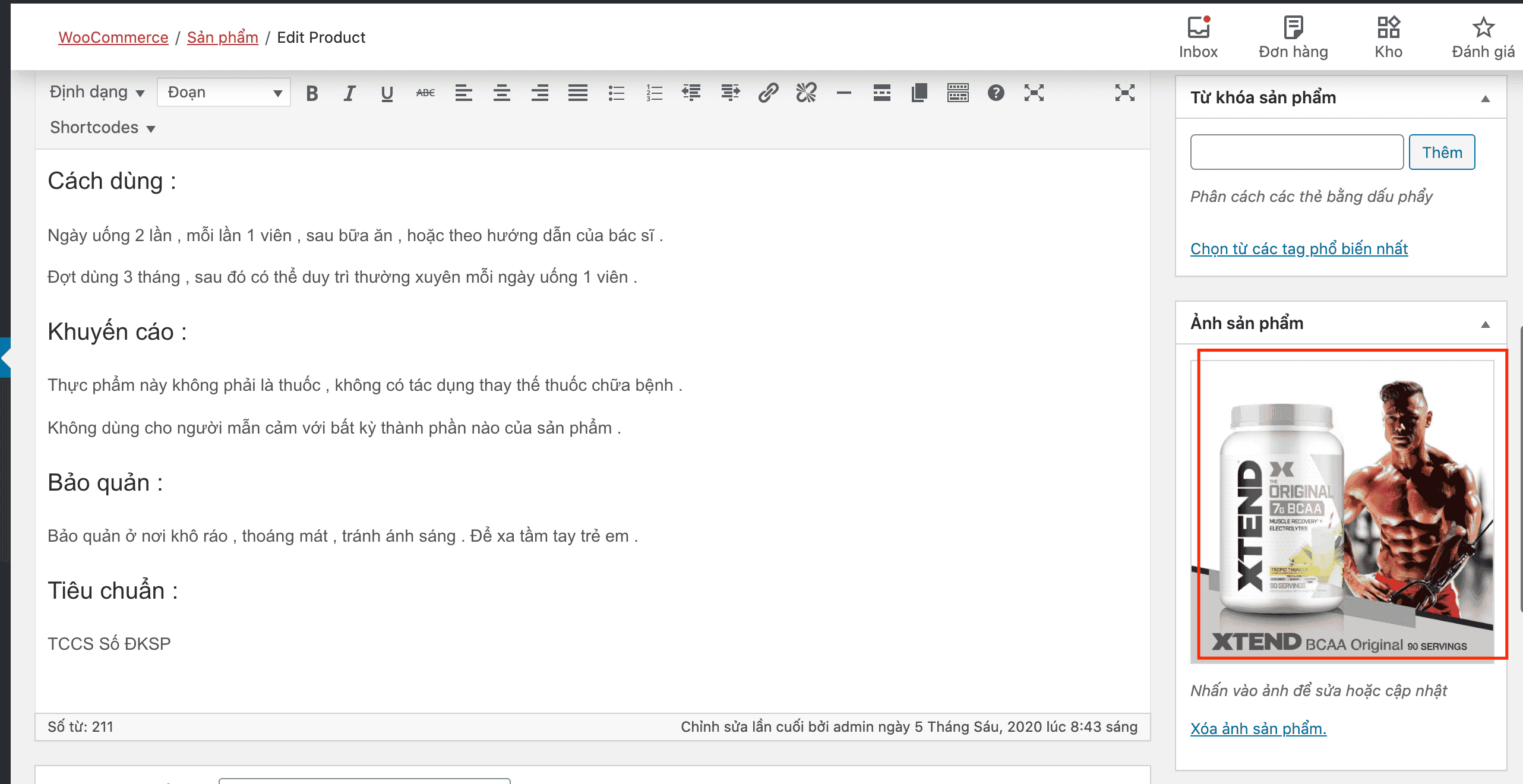Insert a bulleted list

pyautogui.click(x=616, y=93)
